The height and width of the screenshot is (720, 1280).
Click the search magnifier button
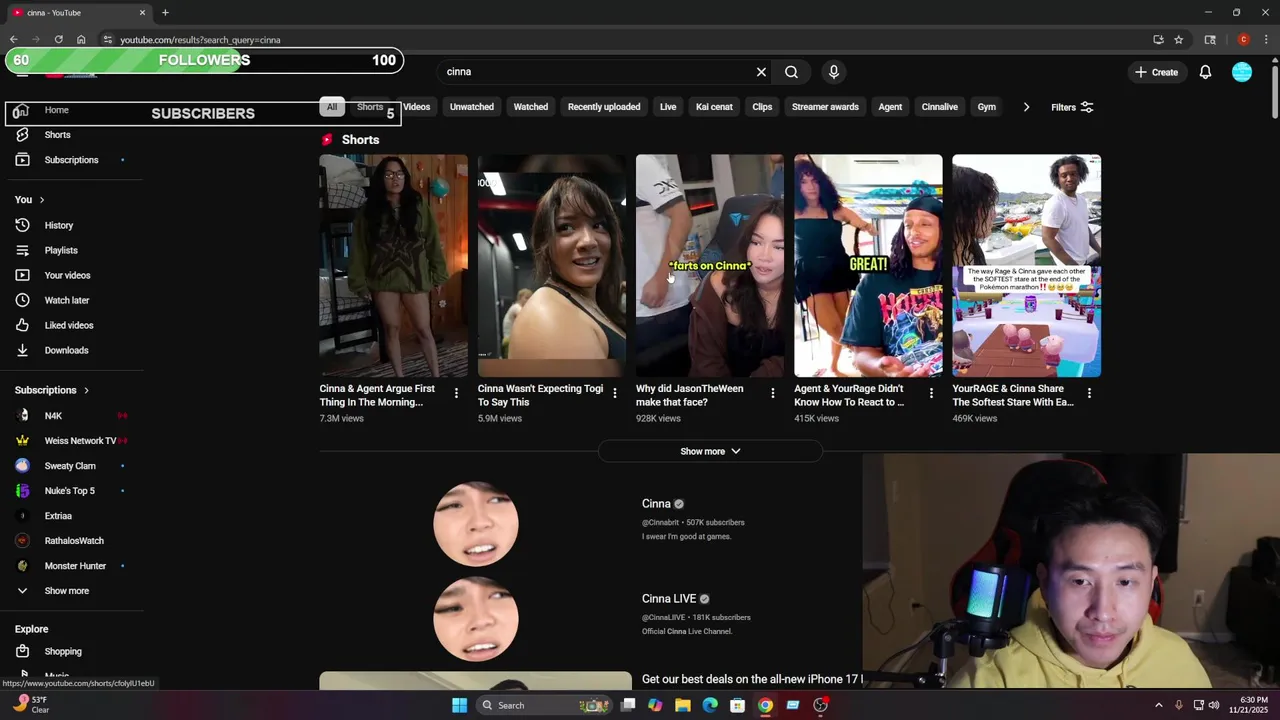[791, 72]
